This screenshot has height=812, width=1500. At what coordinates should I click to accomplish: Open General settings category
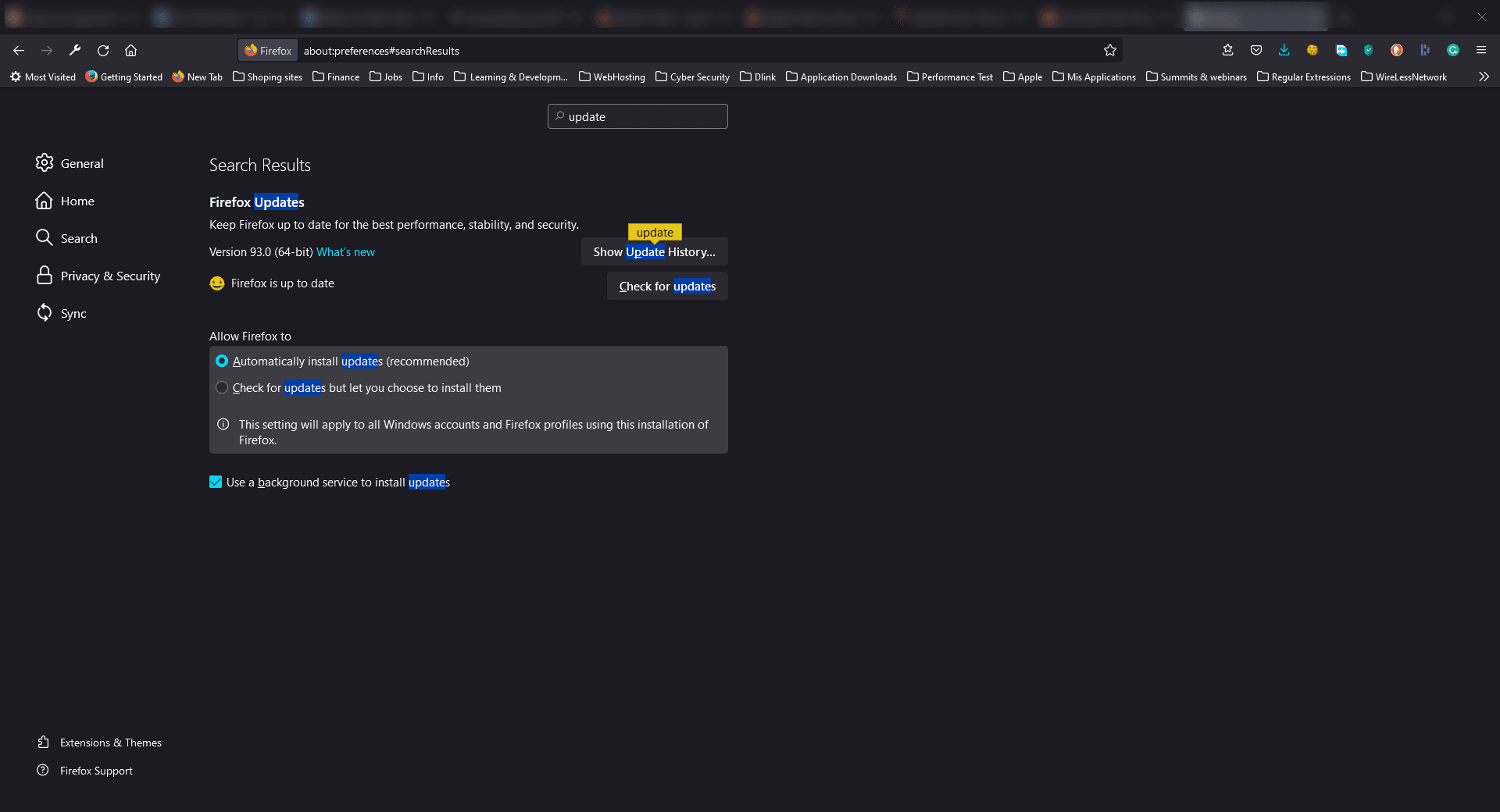tap(70, 163)
